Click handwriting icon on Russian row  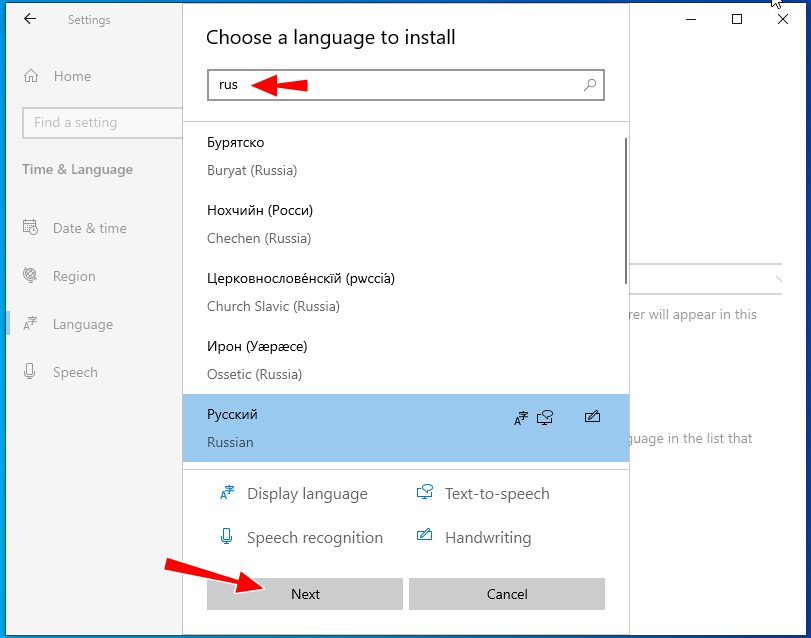click(592, 416)
